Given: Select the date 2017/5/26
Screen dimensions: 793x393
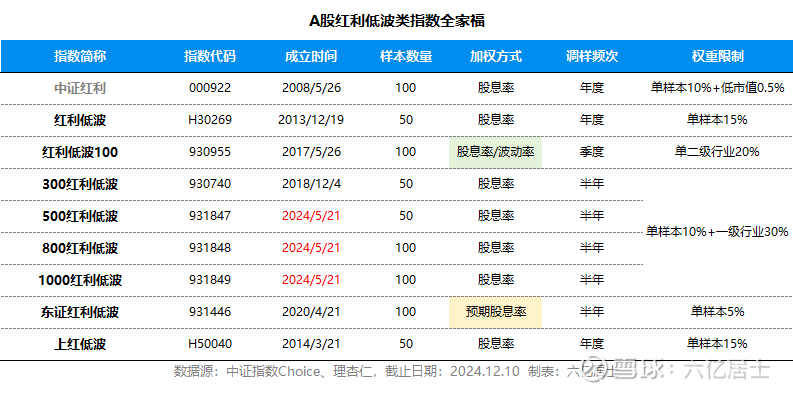Looking at the screenshot, I should pos(311,152).
